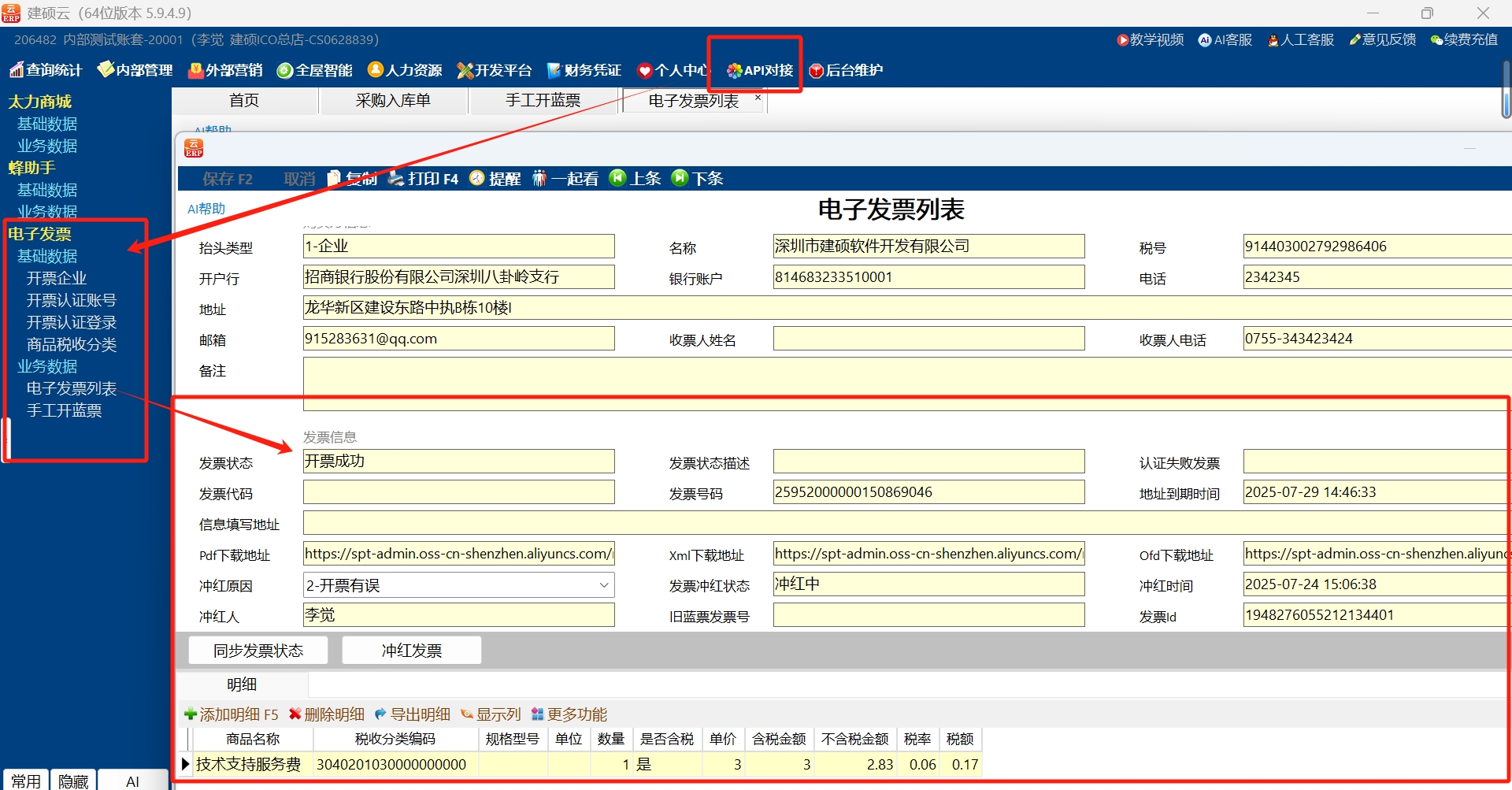
Task: Click the 同步发票状态 button
Action: (258, 651)
